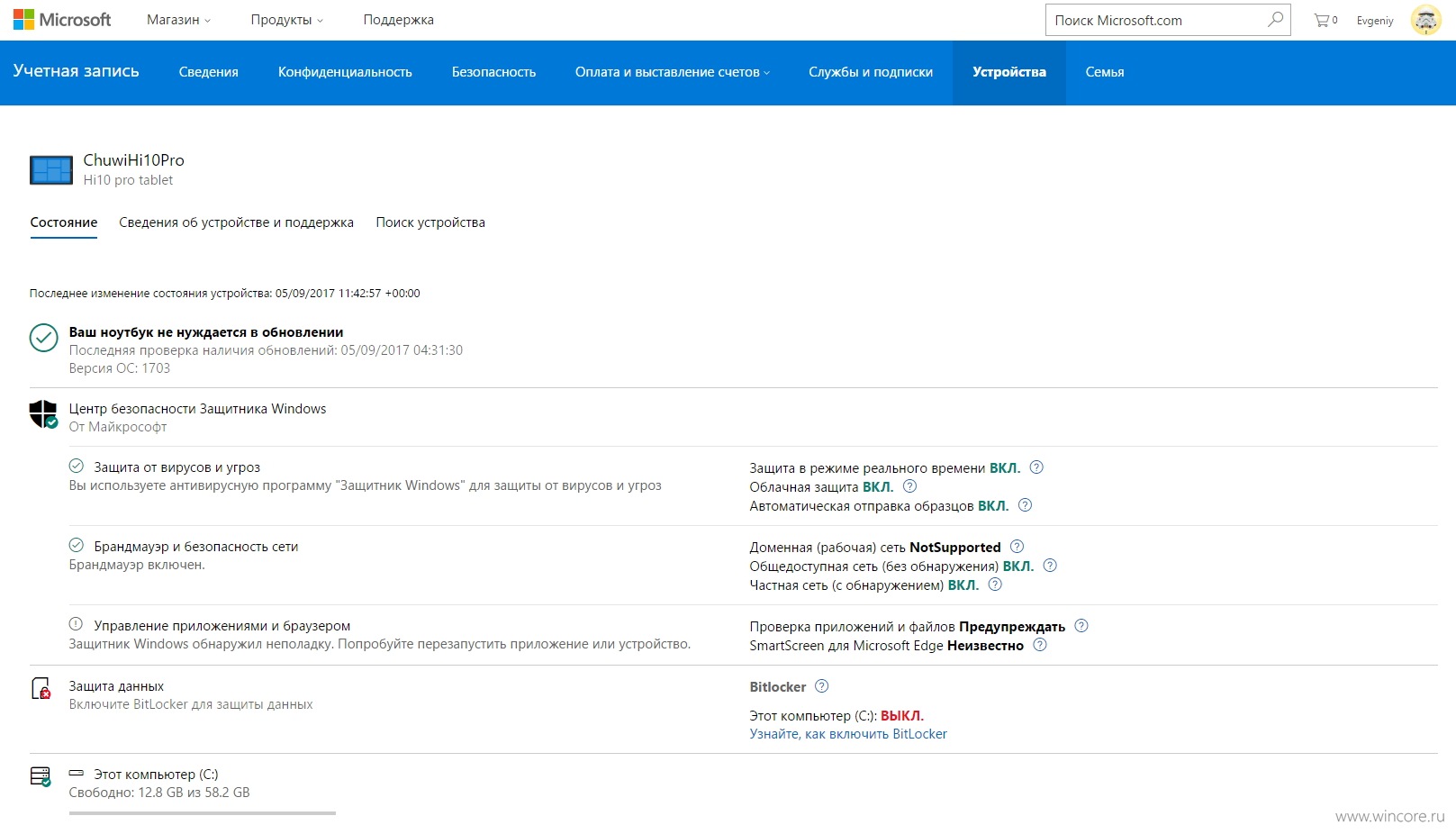Click Защита данных heading
The height and width of the screenshot is (834, 1456).
click(116, 686)
